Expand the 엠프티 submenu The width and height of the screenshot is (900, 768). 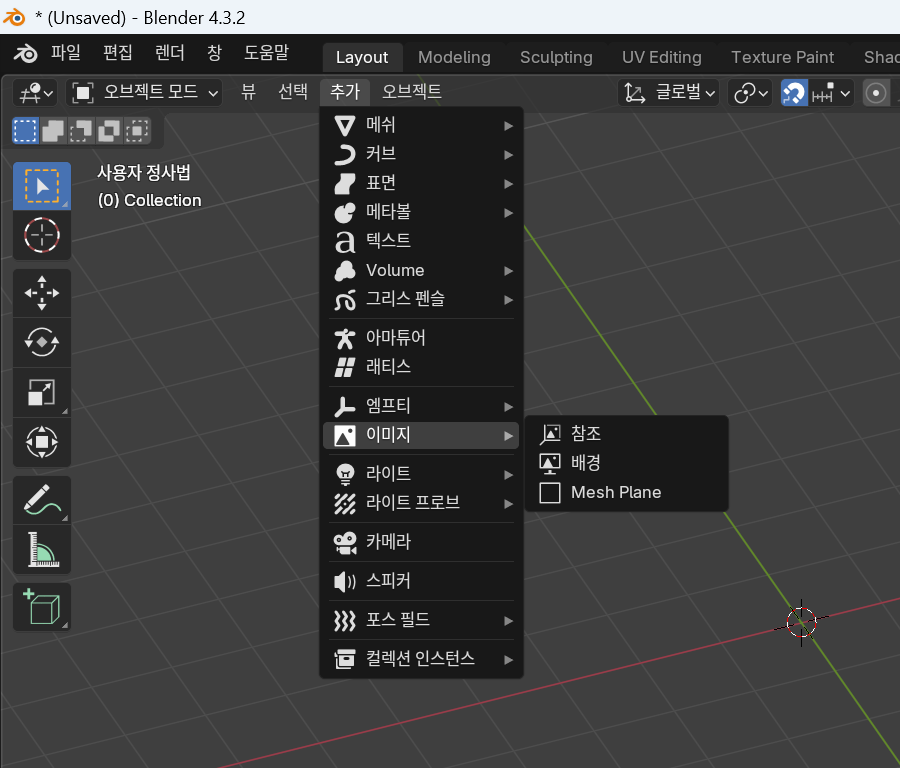point(421,406)
